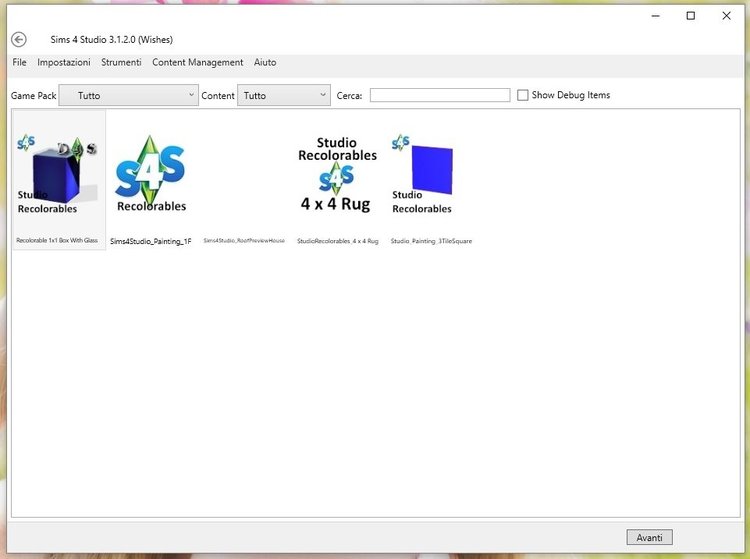Maximize the Sims 4 Studio window
The width and height of the screenshot is (750, 559).
tap(691, 16)
